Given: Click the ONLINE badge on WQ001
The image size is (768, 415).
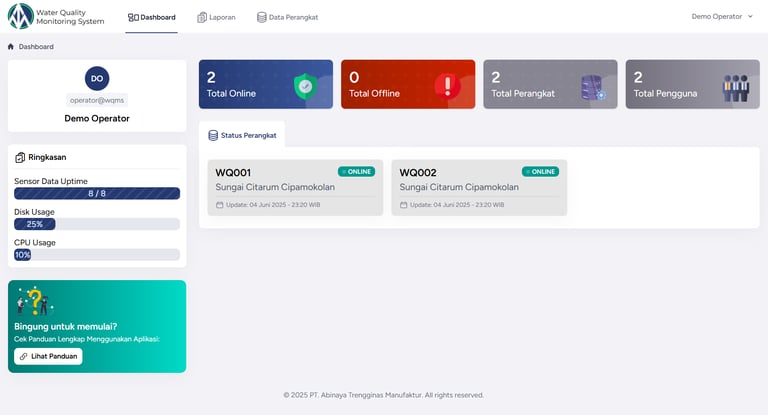Looking at the screenshot, I should (357, 171).
